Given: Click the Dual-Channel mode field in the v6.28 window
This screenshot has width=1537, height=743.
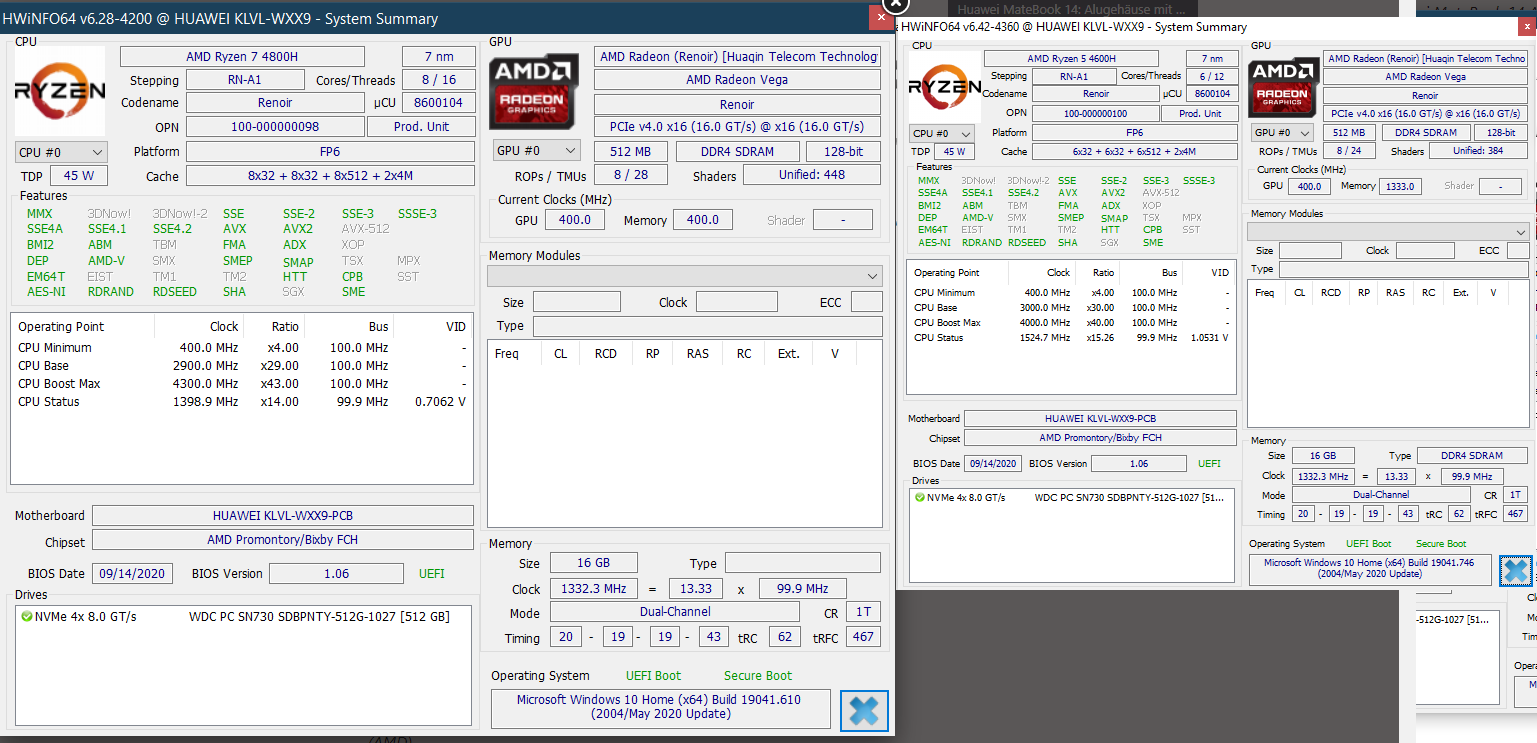Looking at the screenshot, I should coord(675,612).
